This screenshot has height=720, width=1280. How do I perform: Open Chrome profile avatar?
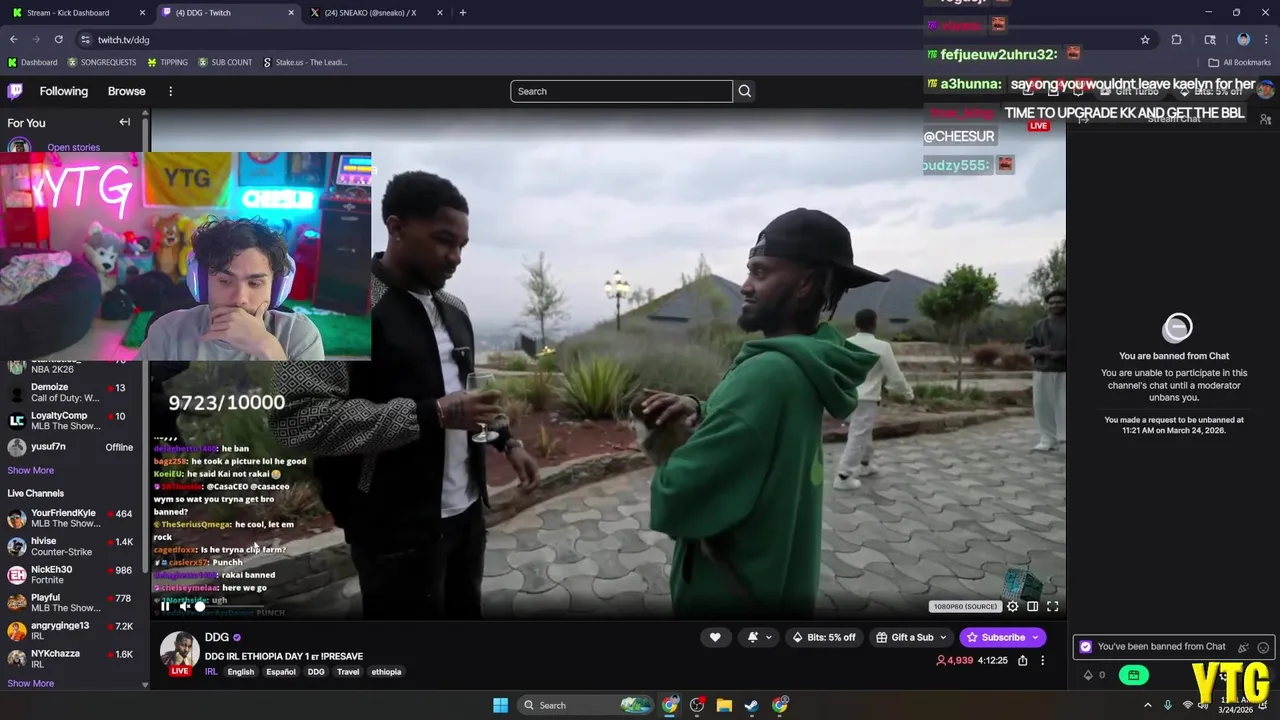(1243, 39)
